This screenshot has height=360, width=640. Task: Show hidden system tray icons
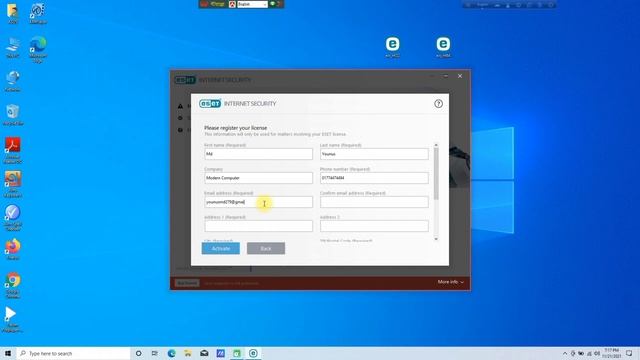coord(565,353)
